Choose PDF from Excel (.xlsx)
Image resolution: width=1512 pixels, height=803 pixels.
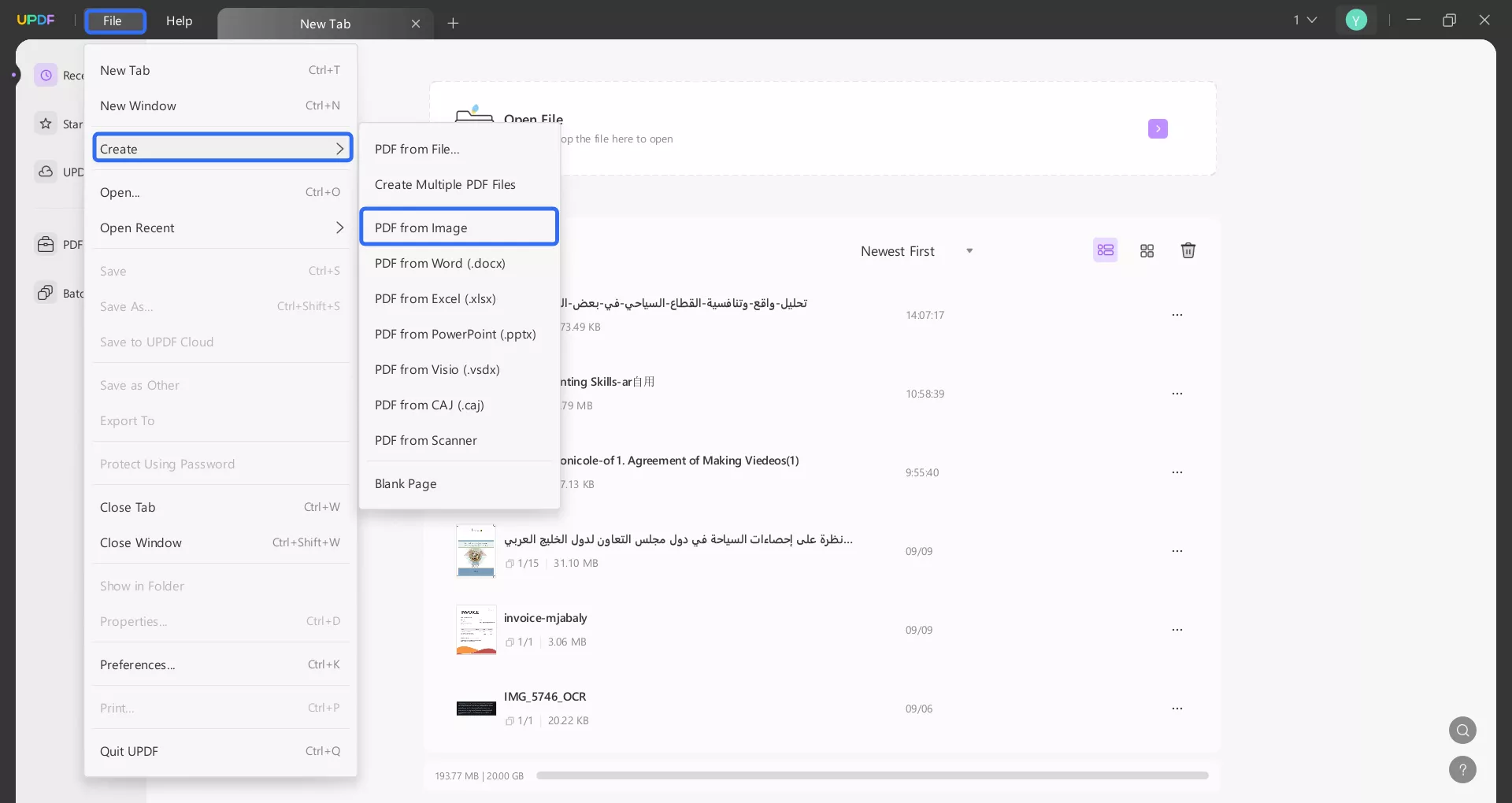coord(459,298)
